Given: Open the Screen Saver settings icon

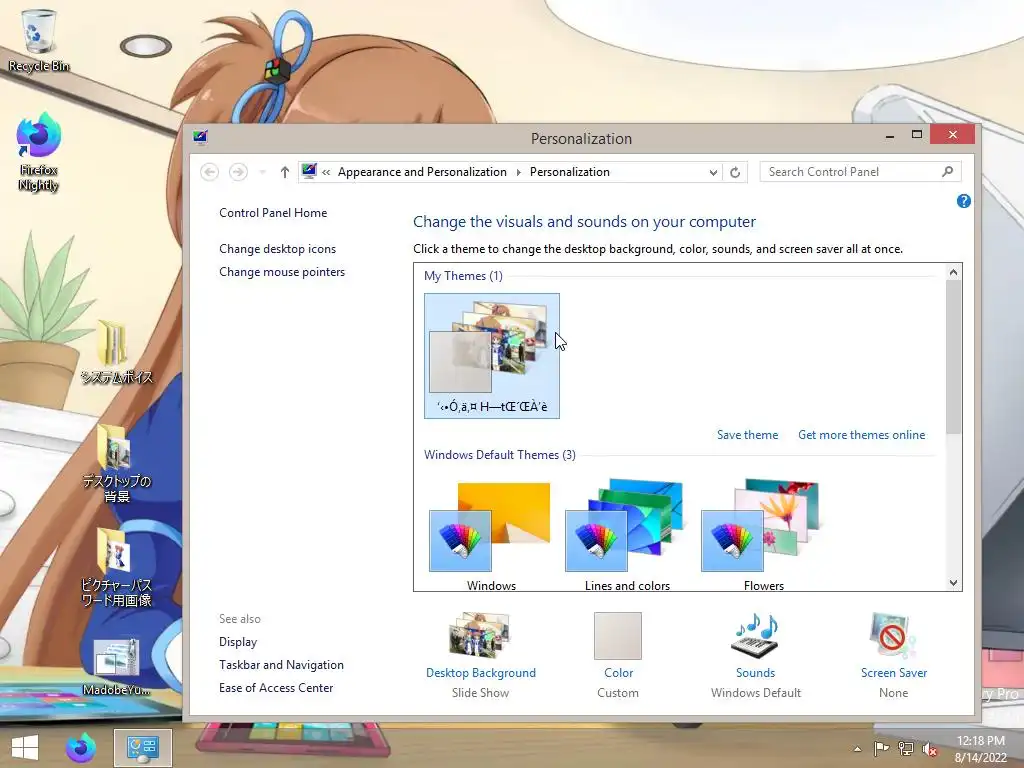Looking at the screenshot, I should 893,635.
